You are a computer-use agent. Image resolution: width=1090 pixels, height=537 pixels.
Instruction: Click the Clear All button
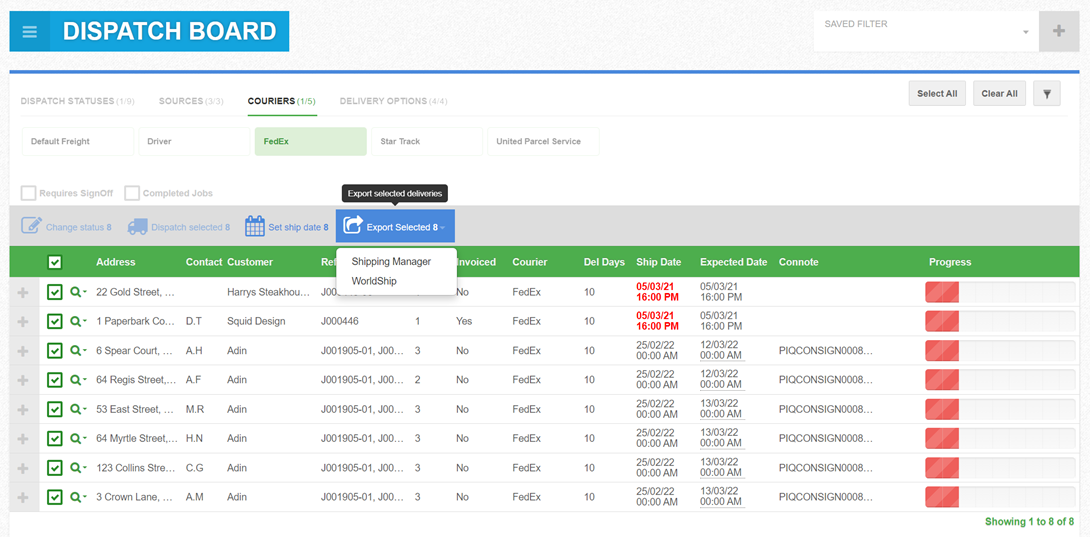[1000, 94]
